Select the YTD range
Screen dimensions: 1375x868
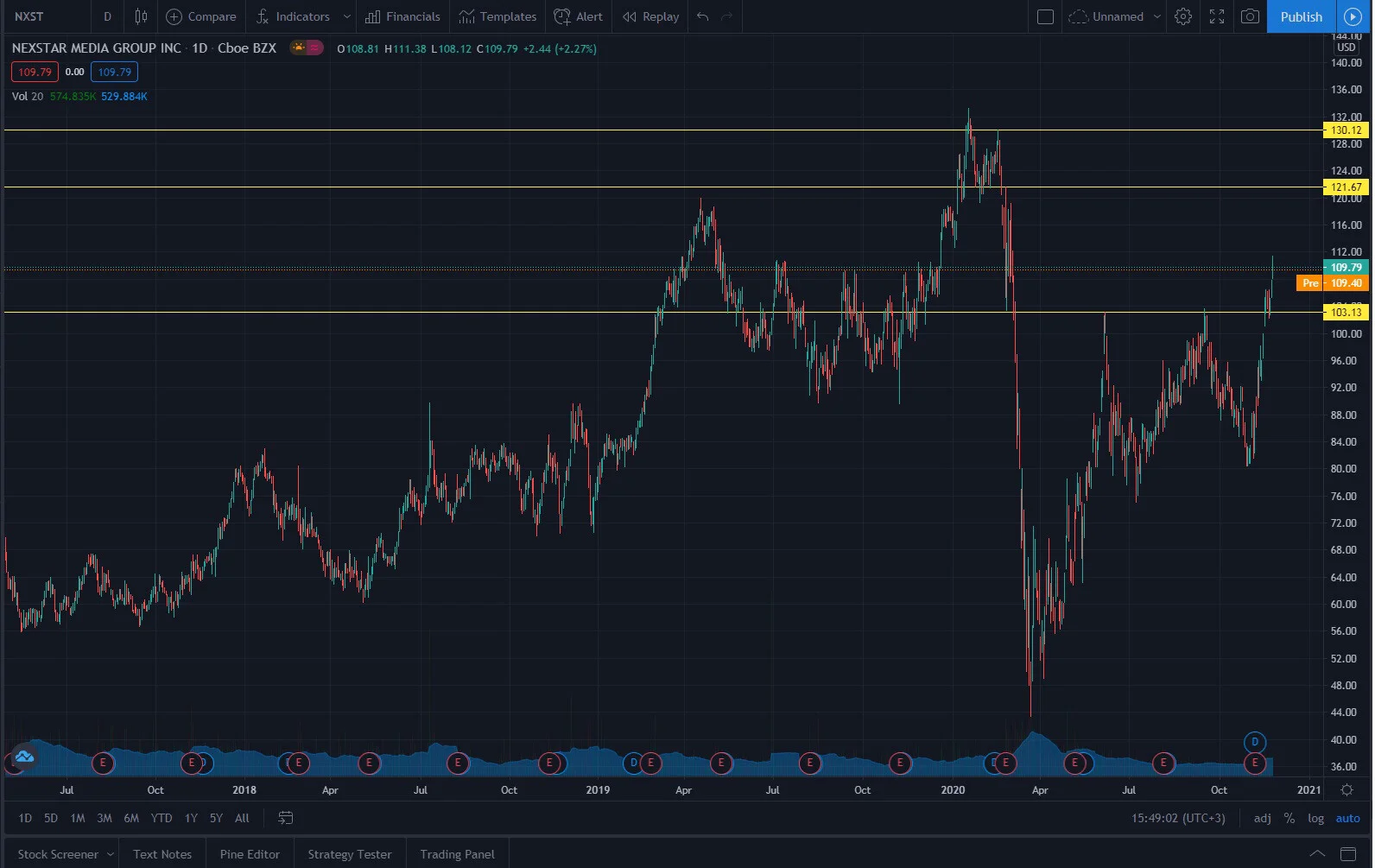pyautogui.click(x=162, y=818)
